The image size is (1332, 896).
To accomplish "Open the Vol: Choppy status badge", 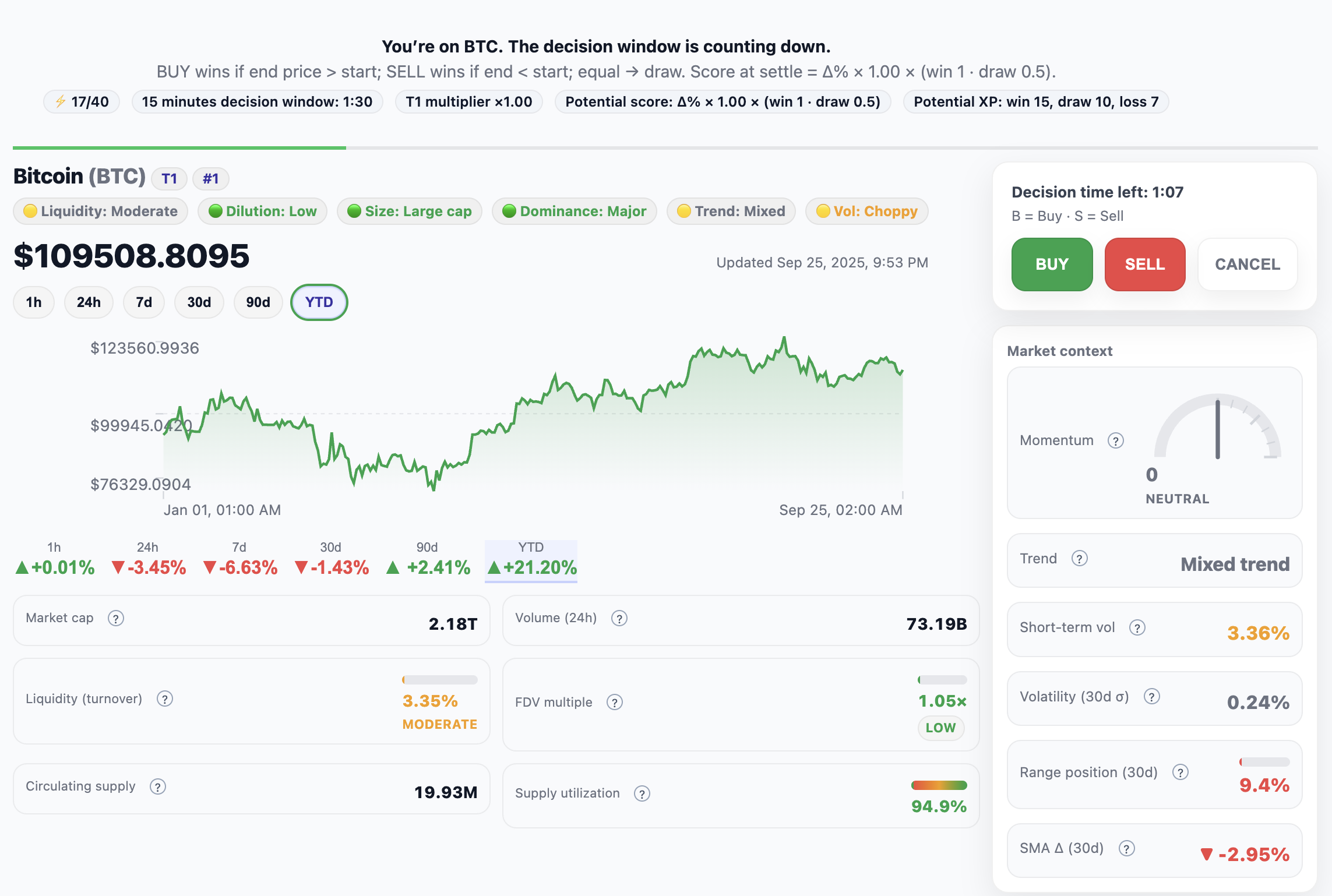I will click(x=866, y=211).
